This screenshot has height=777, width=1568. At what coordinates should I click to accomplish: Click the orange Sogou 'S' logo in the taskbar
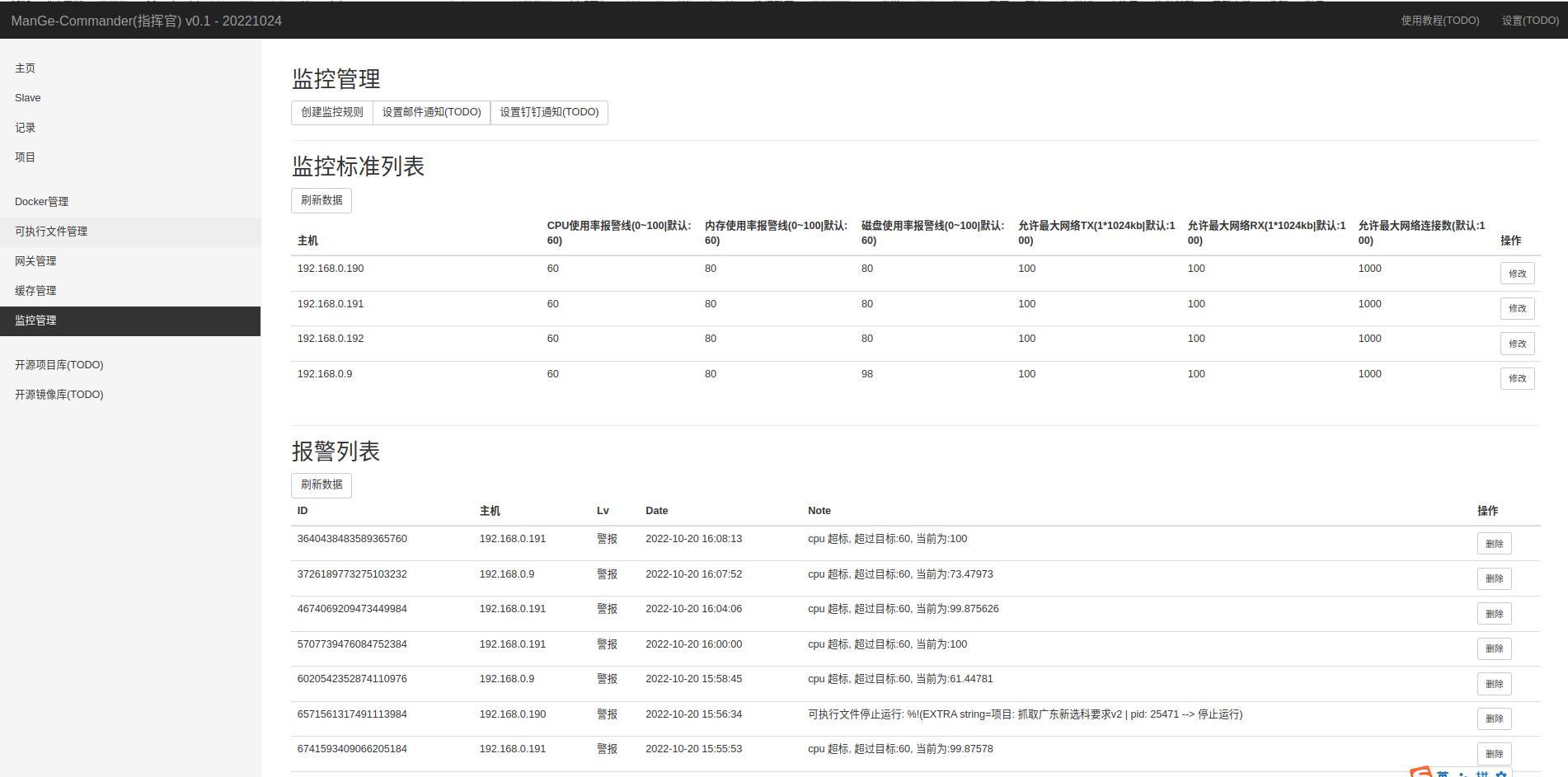[1420, 773]
